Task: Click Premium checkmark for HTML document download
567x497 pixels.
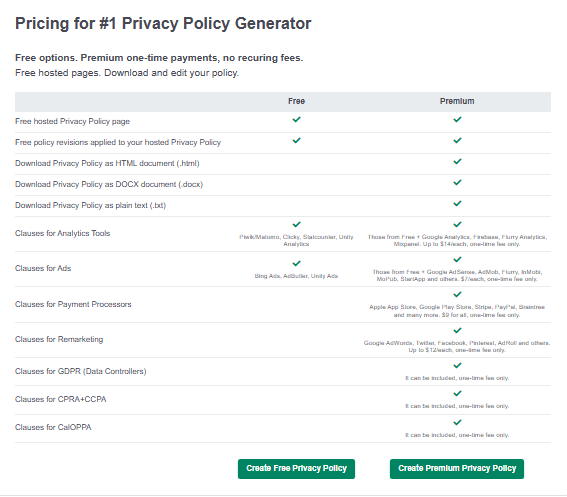Action: pyautogui.click(x=457, y=161)
